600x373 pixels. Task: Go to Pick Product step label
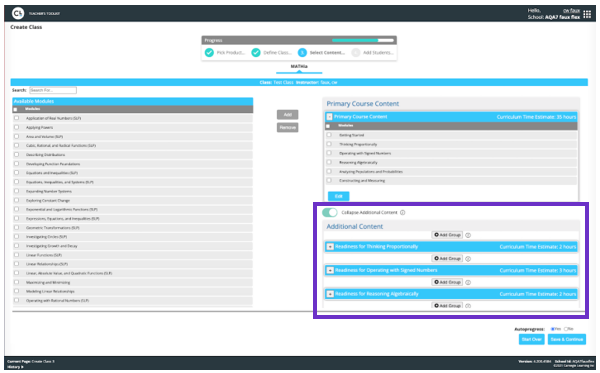(x=230, y=53)
